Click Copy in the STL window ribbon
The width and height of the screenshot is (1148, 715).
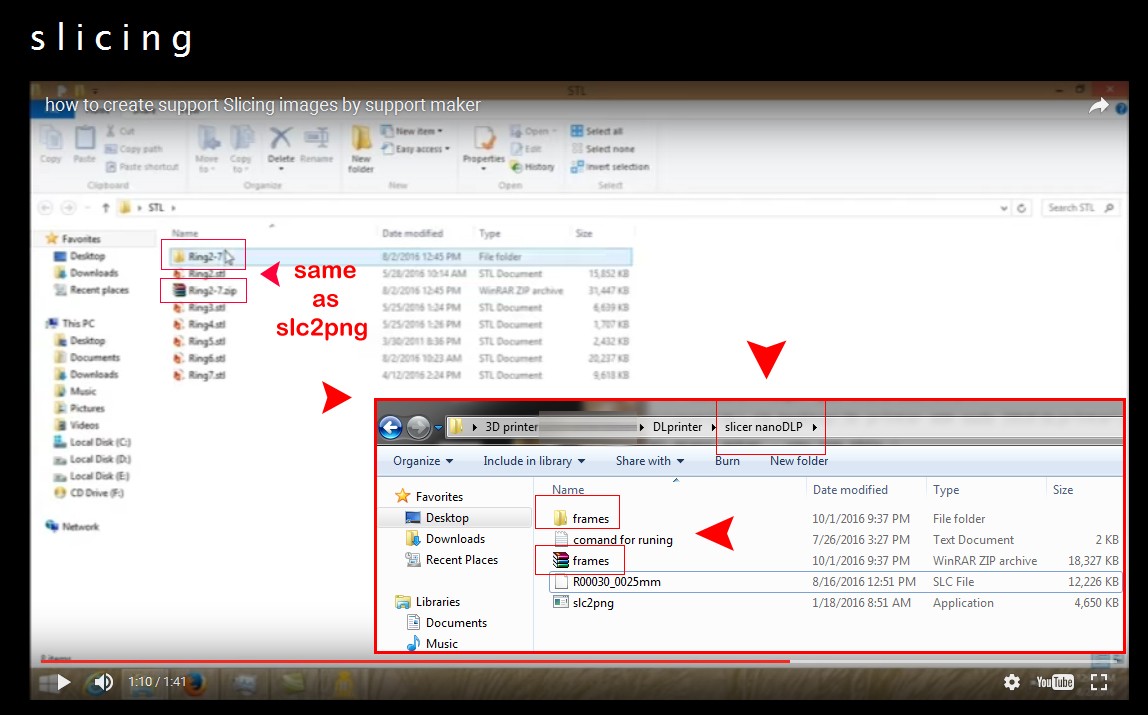tap(51, 144)
